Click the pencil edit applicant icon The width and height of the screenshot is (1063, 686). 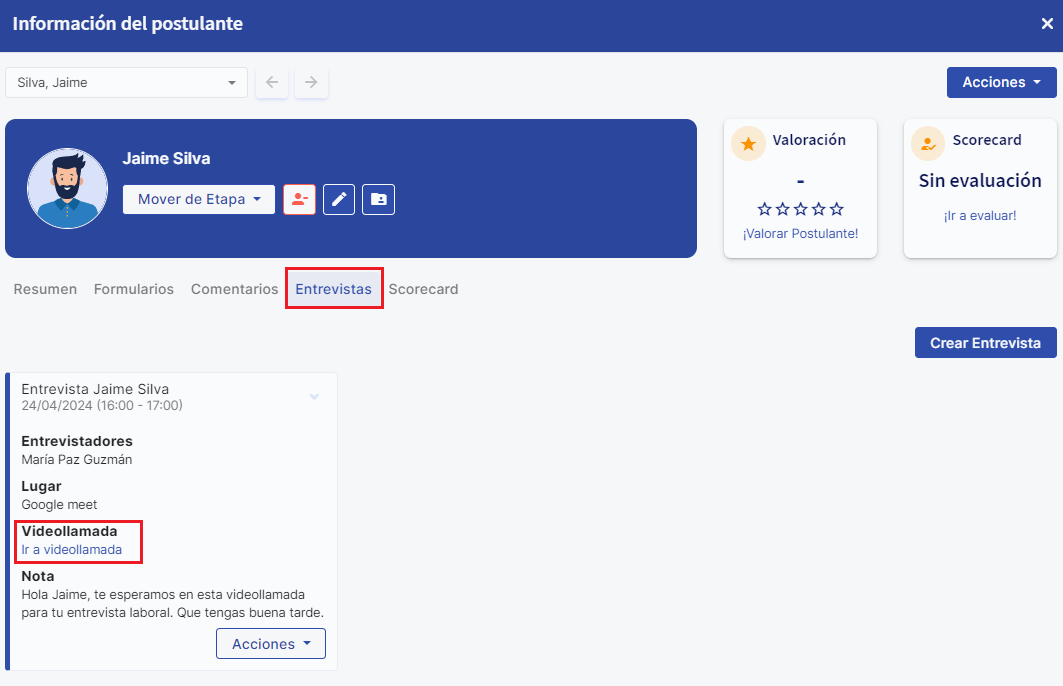(339, 199)
